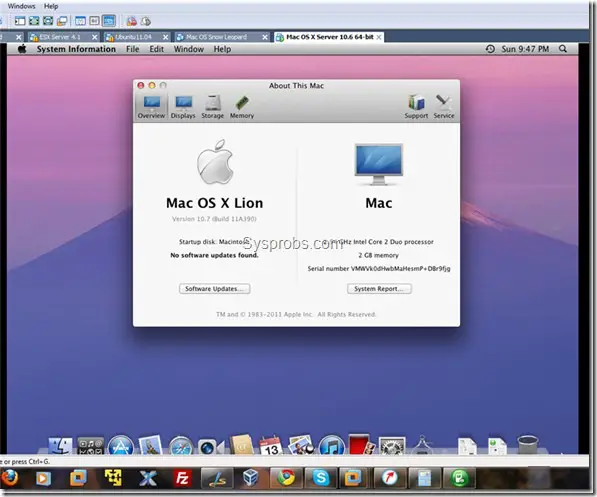Image resolution: width=597 pixels, height=497 pixels.
Task: Open System Preferences gear in dock
Action: point(392,446)
